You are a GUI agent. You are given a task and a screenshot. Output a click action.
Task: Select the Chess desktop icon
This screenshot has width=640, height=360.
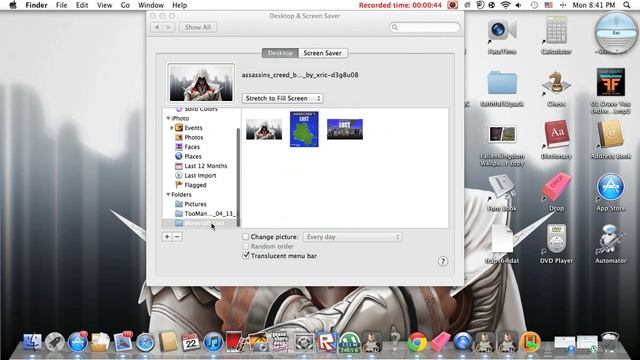click(x=556, y=83)
